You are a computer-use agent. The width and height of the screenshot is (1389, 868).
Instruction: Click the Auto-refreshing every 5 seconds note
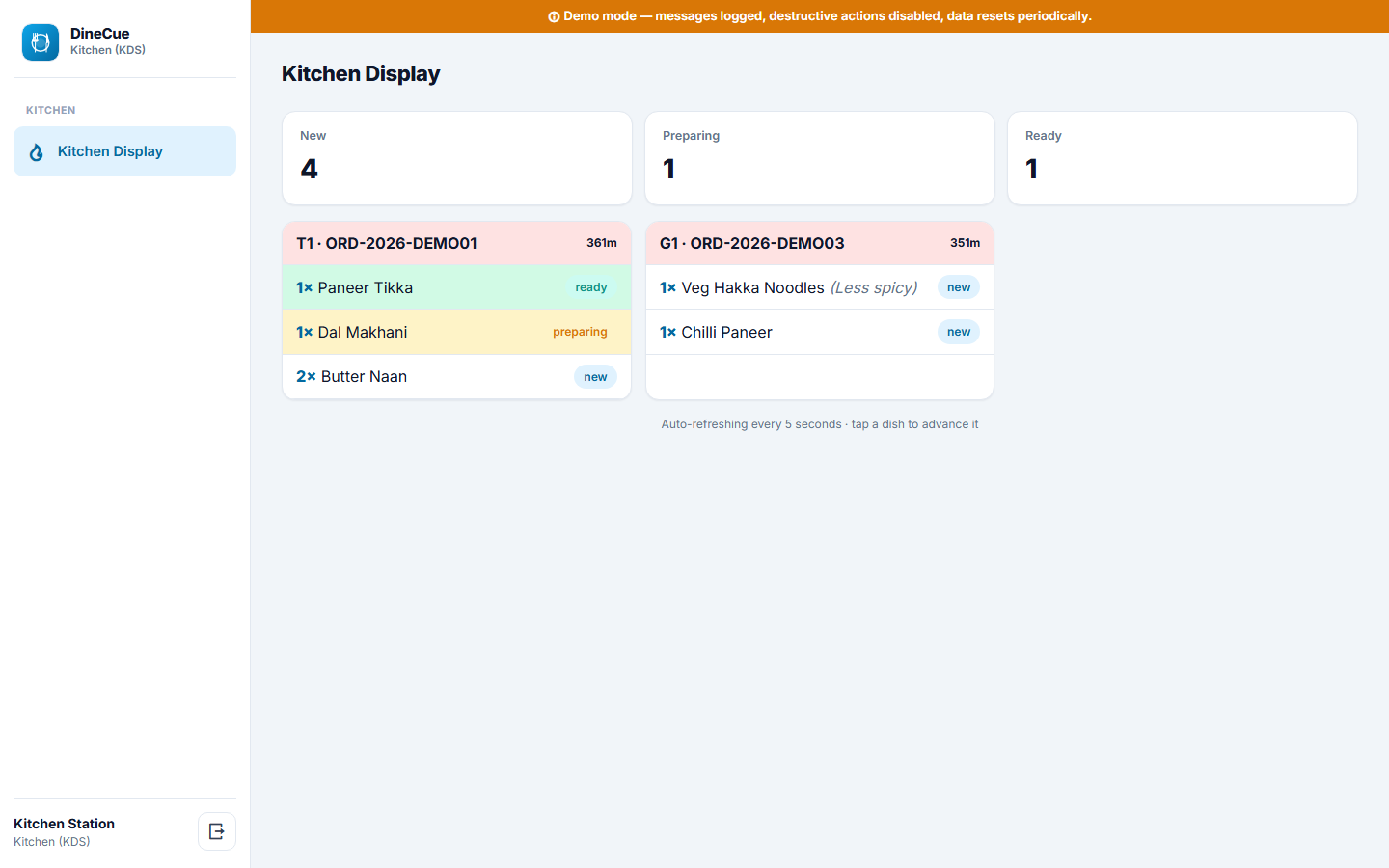click(x=820, y=424)
